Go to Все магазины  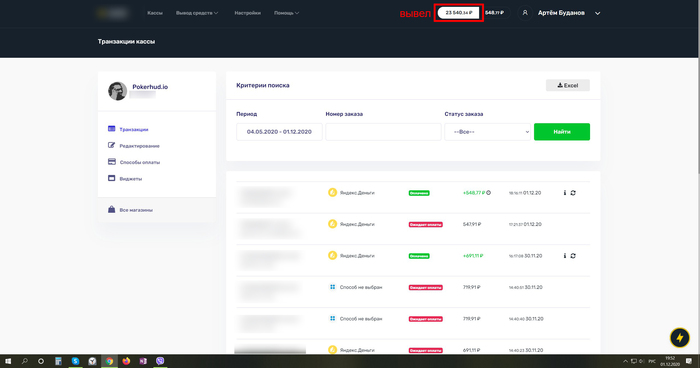pos(136,210)
